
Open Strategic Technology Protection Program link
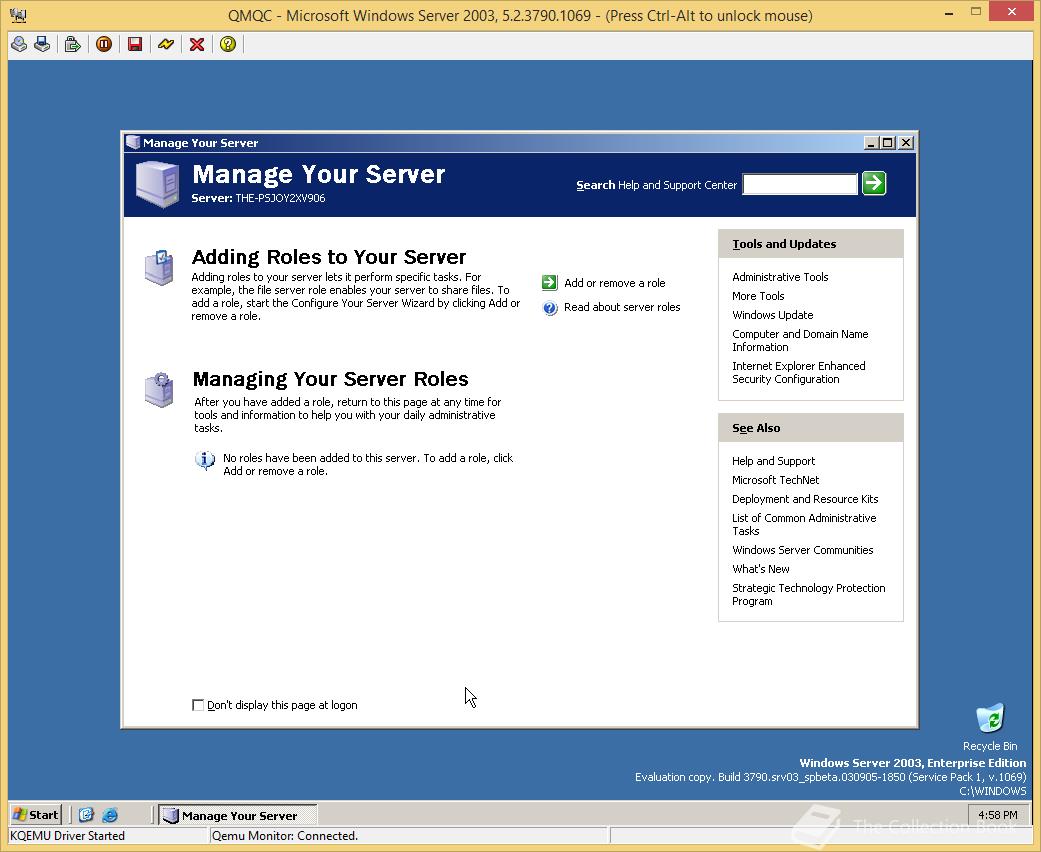[809, 595]
